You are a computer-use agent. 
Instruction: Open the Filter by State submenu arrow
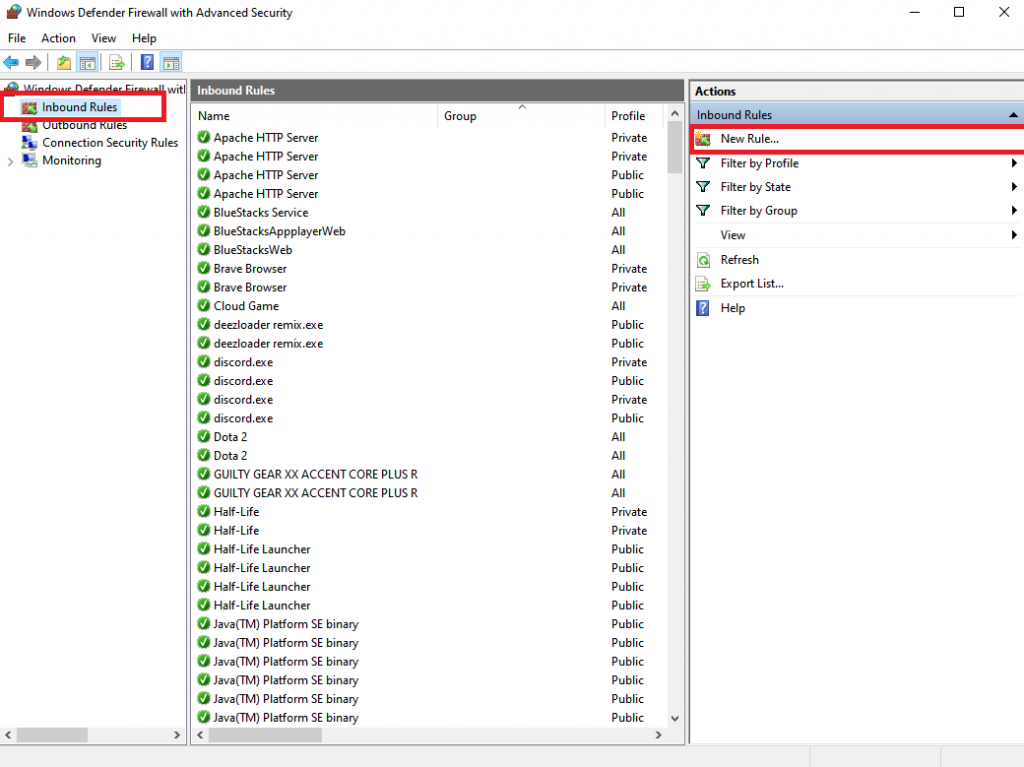[x=1014, y=187]
